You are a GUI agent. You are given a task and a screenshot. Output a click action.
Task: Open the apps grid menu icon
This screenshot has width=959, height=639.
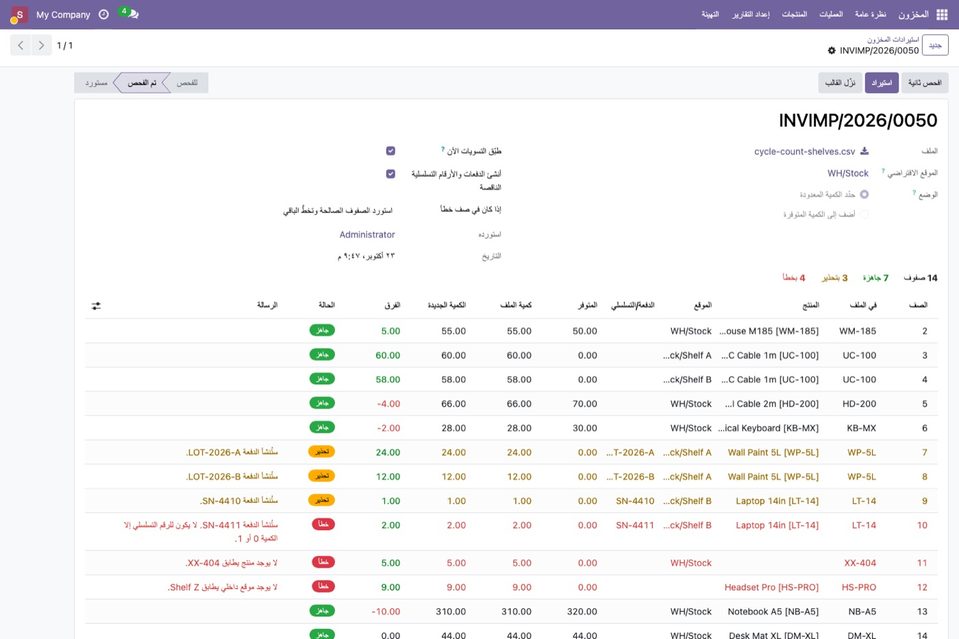pyautogui.click(x=942, y=15)
